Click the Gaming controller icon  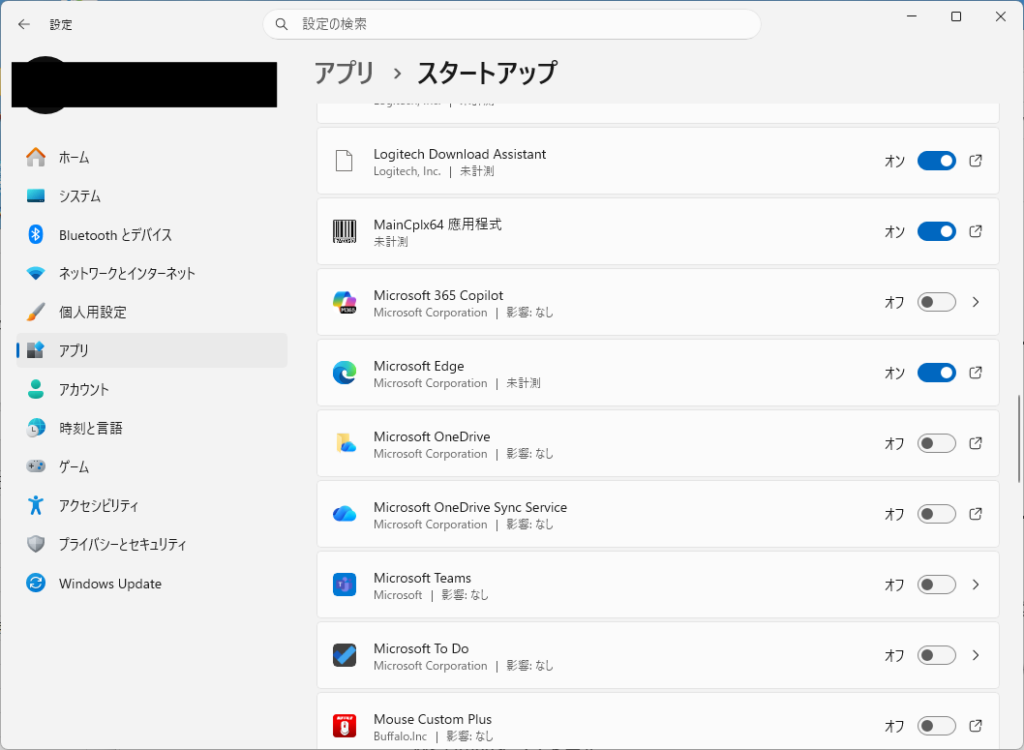(35, 466)
